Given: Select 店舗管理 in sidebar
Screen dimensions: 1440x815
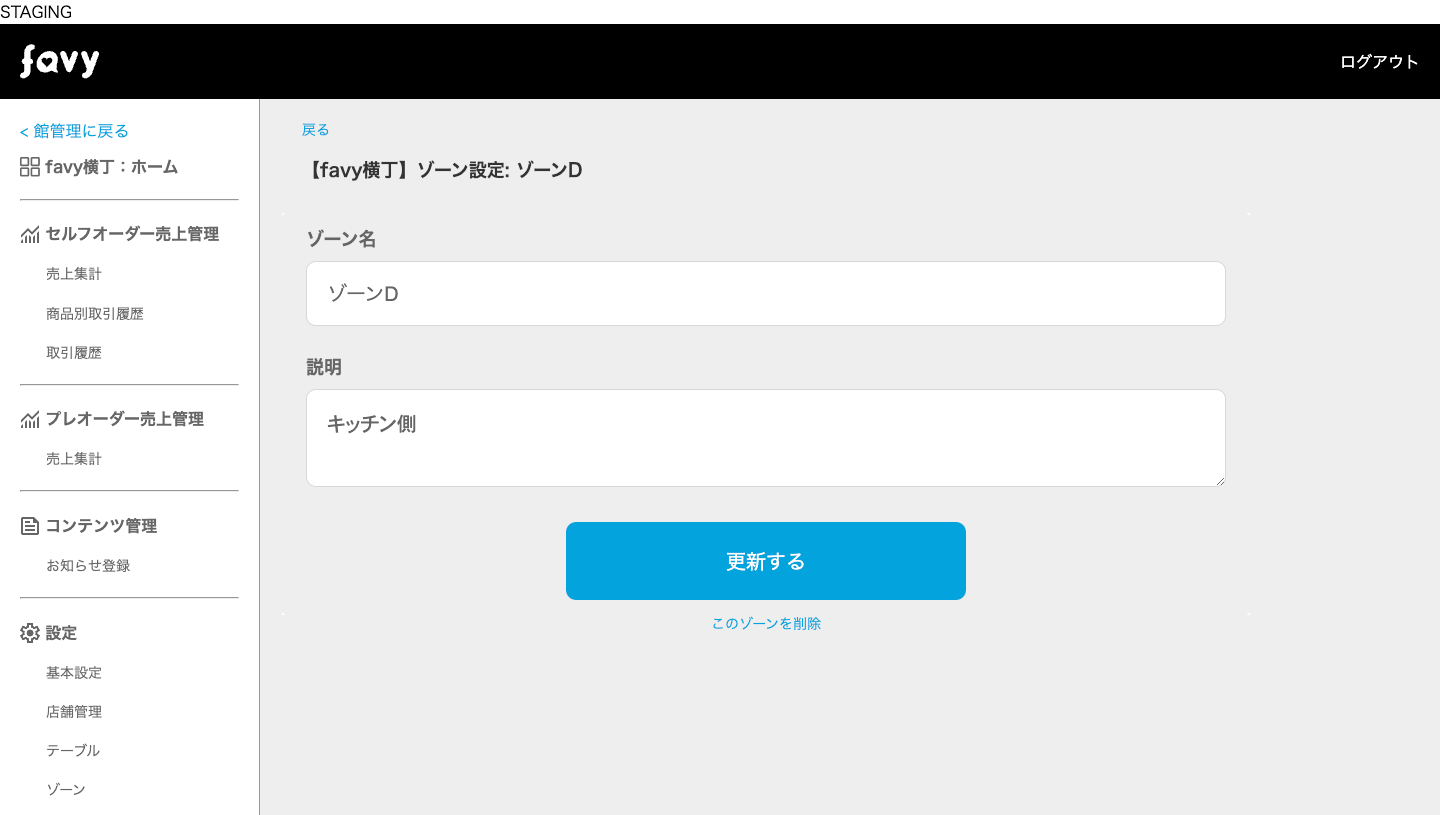Looking at the screenshot, I should pos(74,712).
